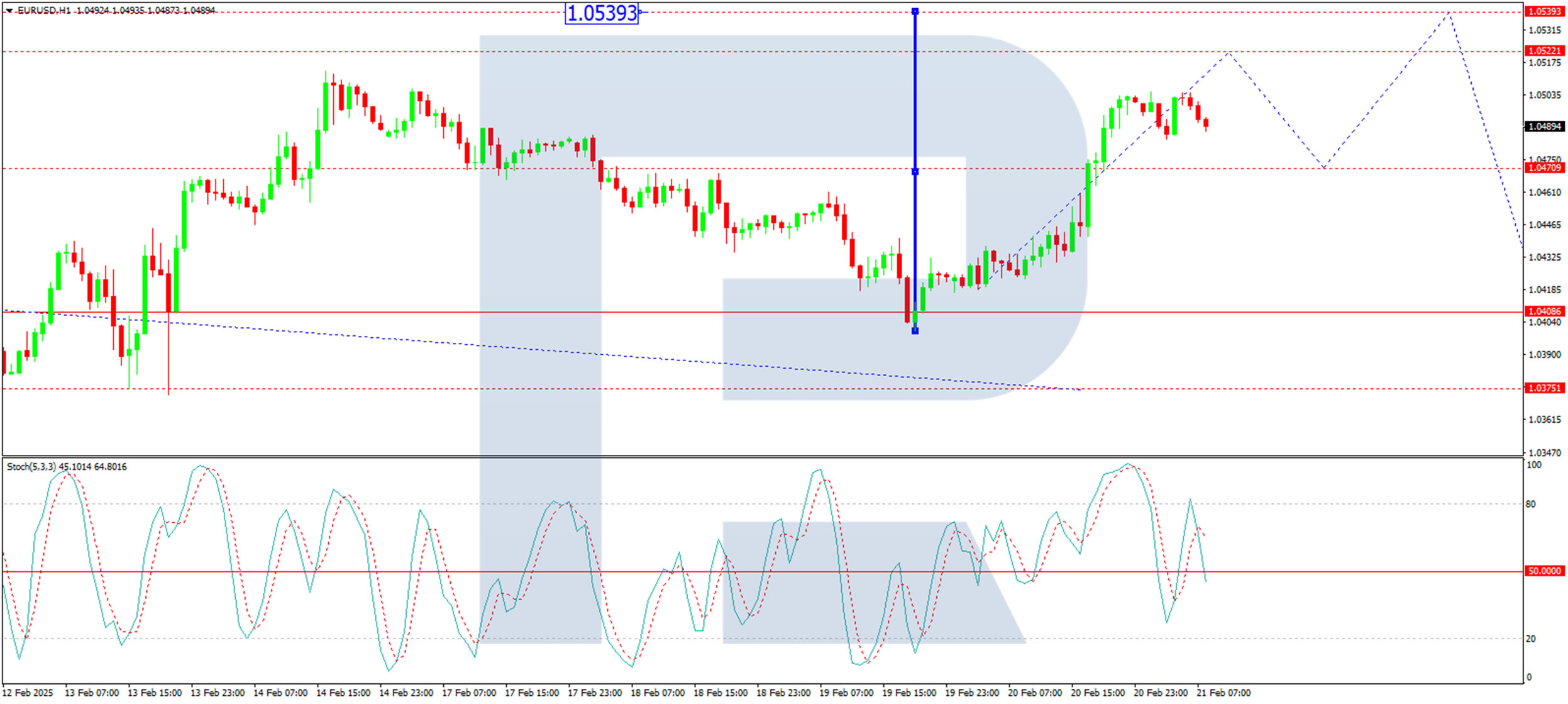This screenshot has height=704, width=1568.
Task: Click the red 1.05221 price axis tag
Action: point(1544,51)
